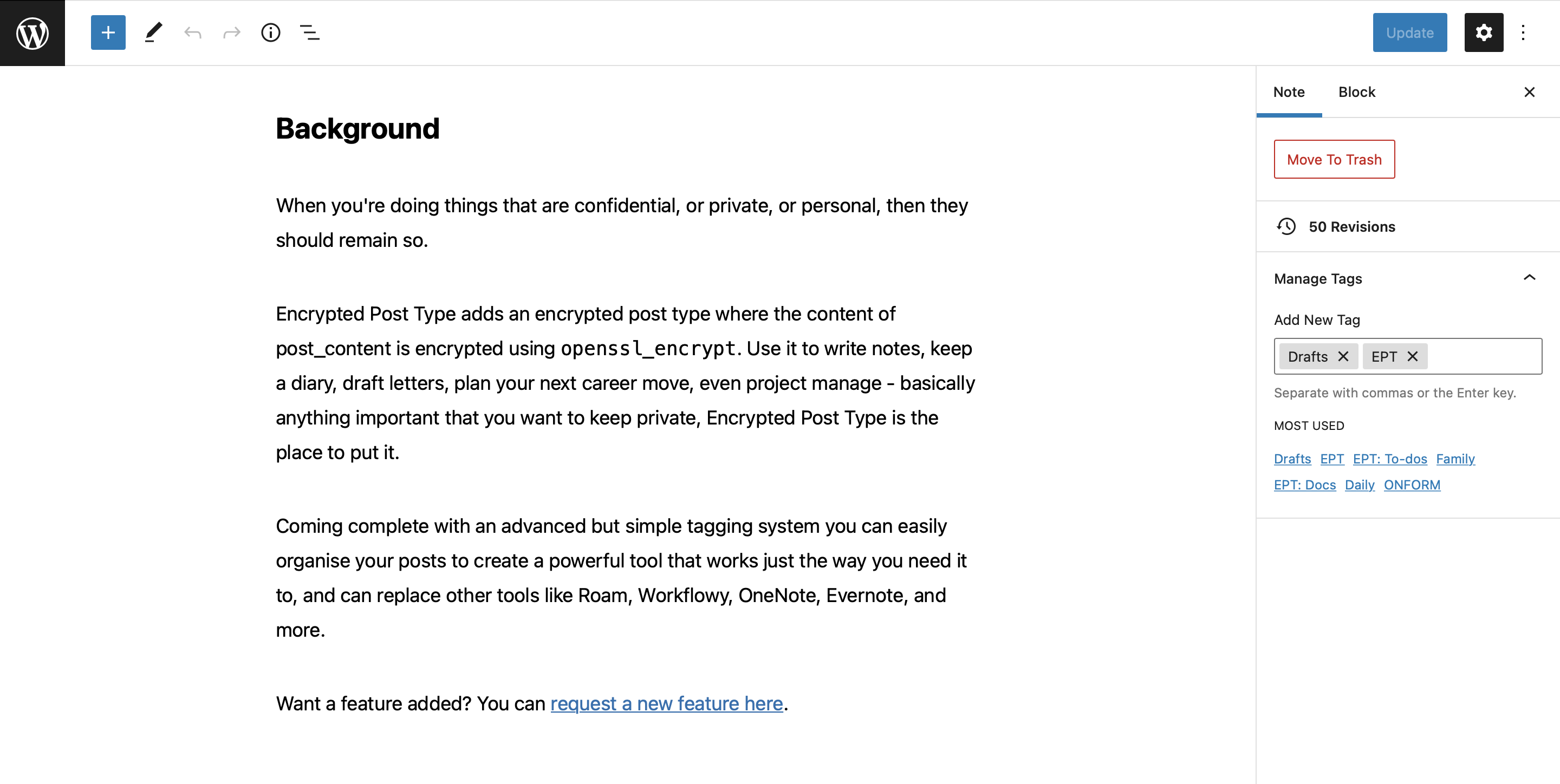Select the pencil Tools icon

click(153, 32)
